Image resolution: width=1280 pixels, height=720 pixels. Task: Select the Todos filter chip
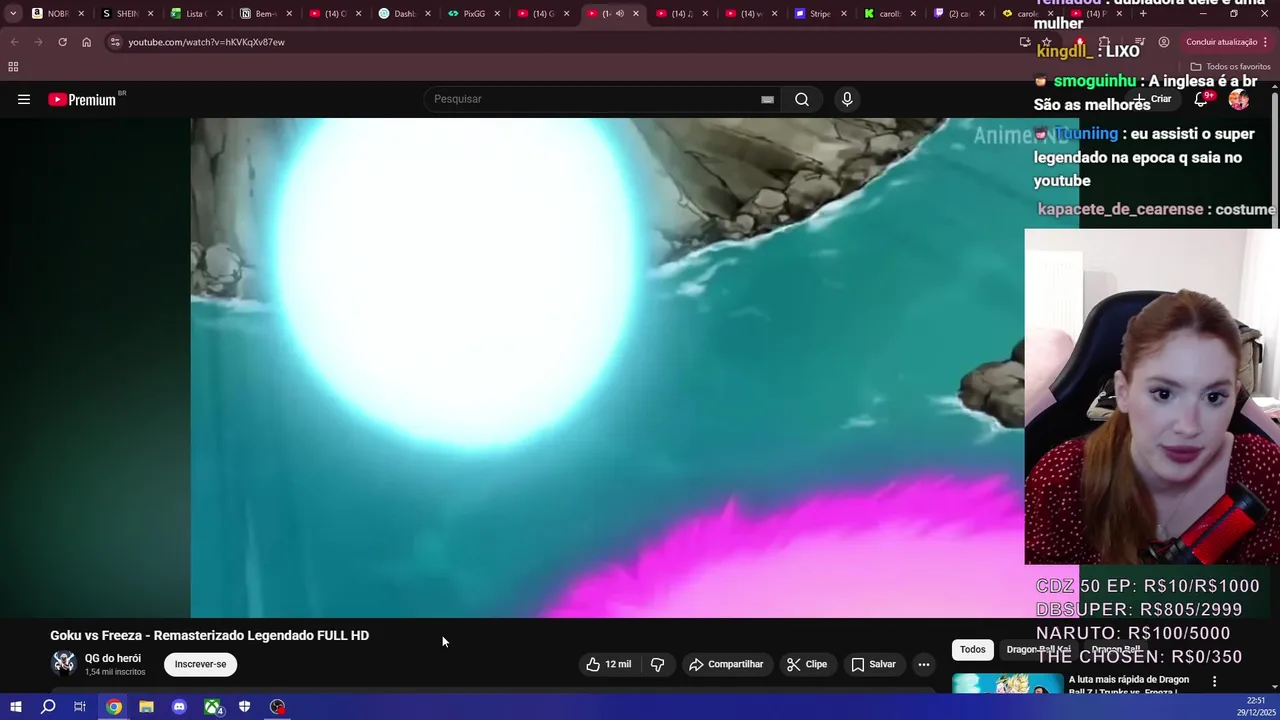click(973, 649)
